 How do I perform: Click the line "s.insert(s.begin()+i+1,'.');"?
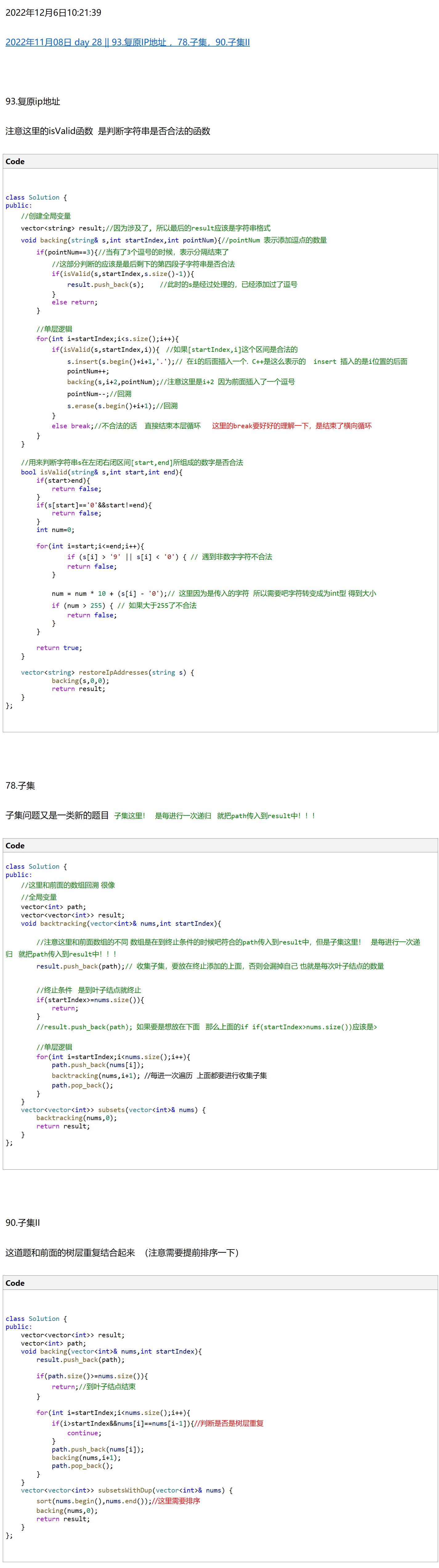[120, 362]
